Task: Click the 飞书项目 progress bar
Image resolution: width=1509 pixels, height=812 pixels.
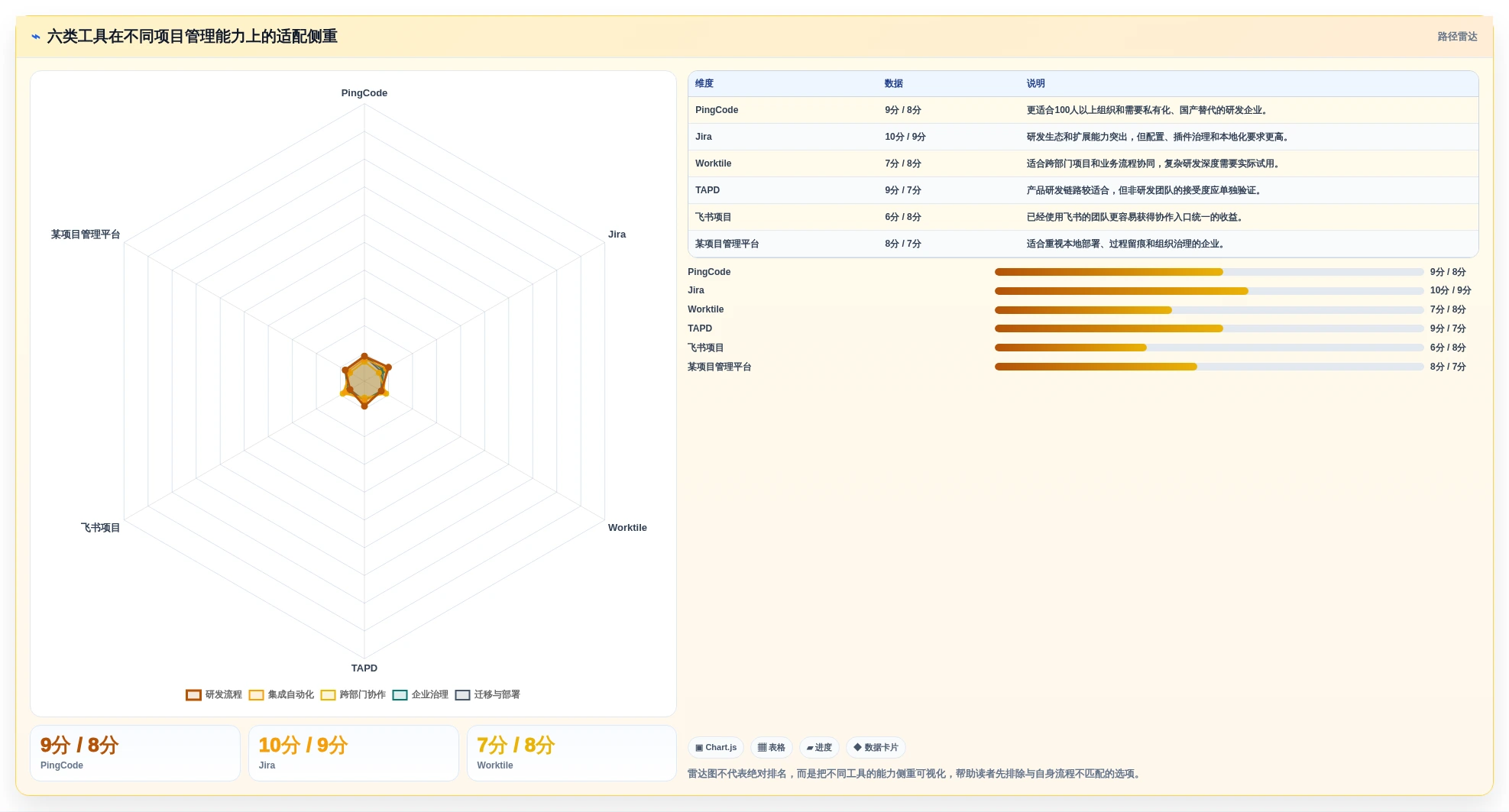Action: [x=1209, y=348]
